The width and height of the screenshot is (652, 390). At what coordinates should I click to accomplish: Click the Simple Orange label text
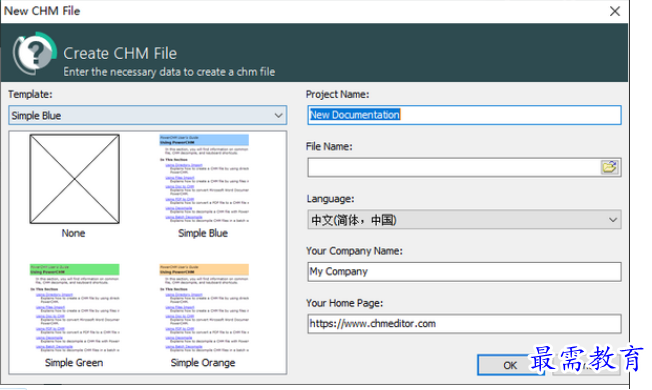pyautogui.click(x=203, y=363)
